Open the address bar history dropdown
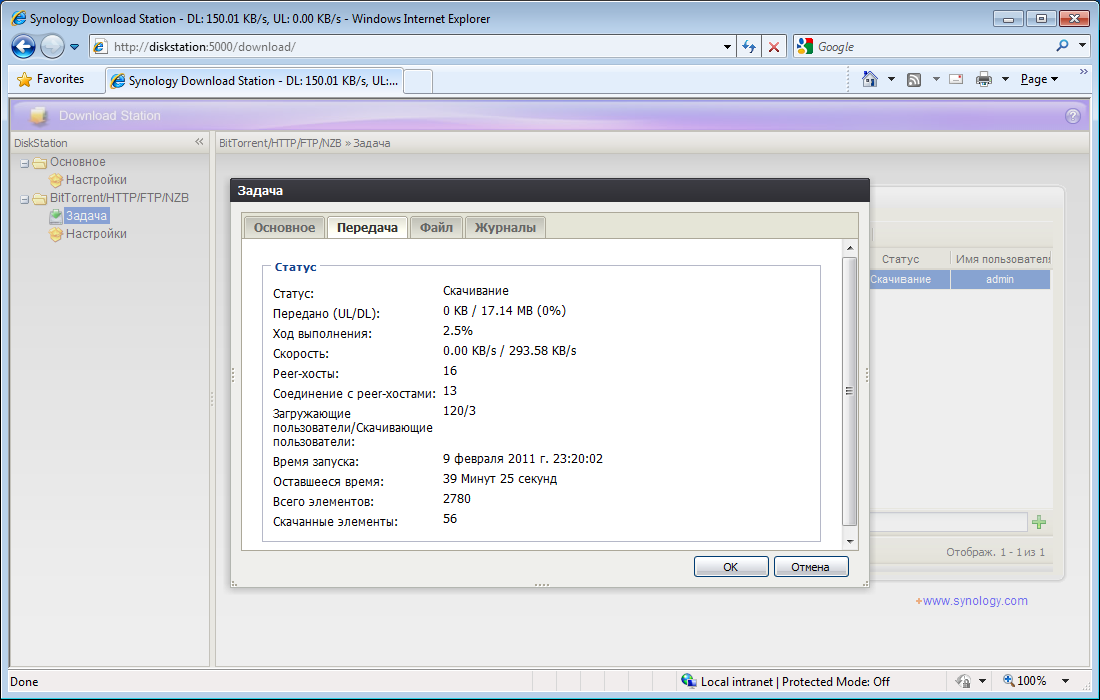 coord(727,47)
